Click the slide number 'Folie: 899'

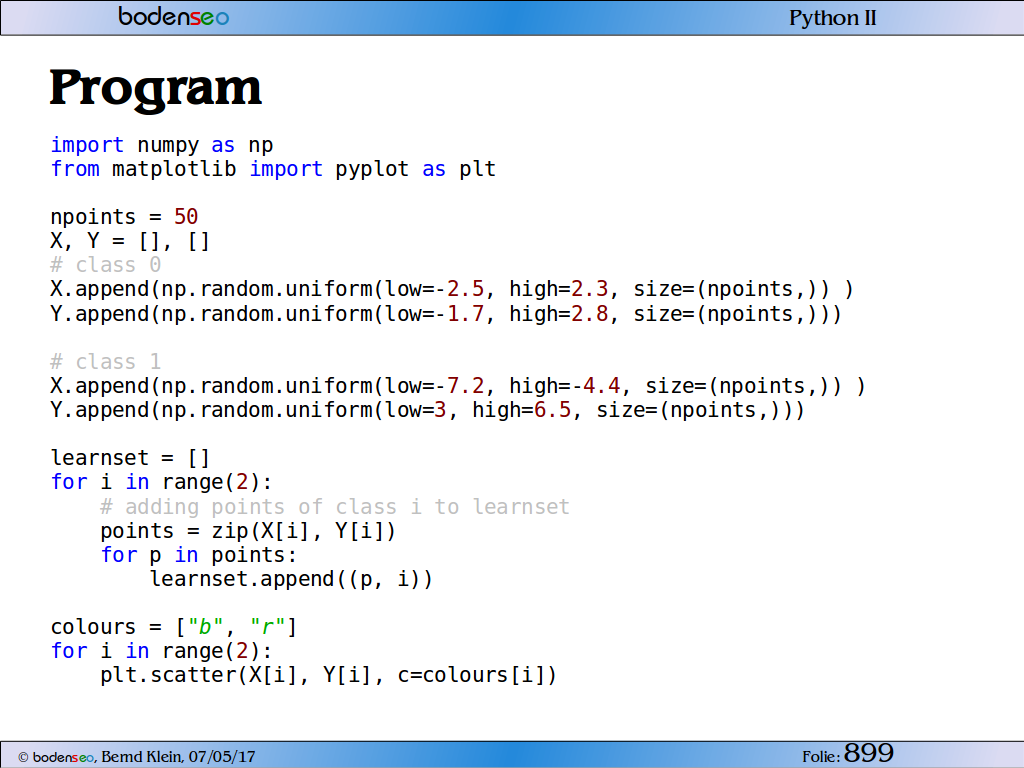pos(848,754)
